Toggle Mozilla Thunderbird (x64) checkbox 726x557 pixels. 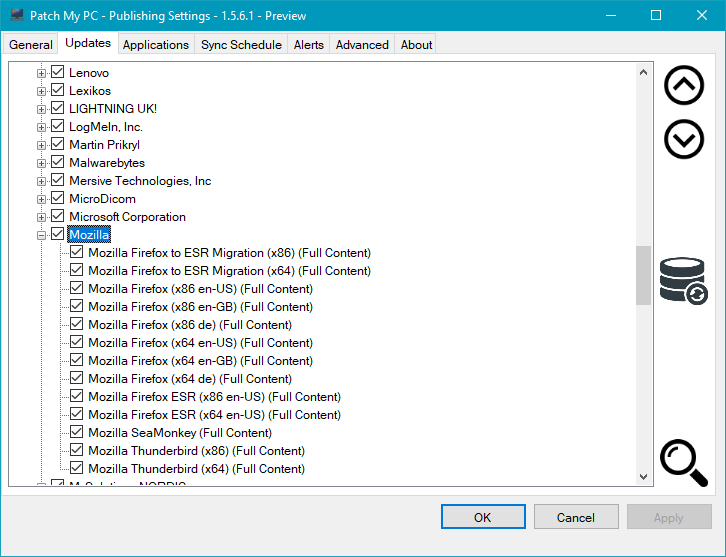pos(77,469)
